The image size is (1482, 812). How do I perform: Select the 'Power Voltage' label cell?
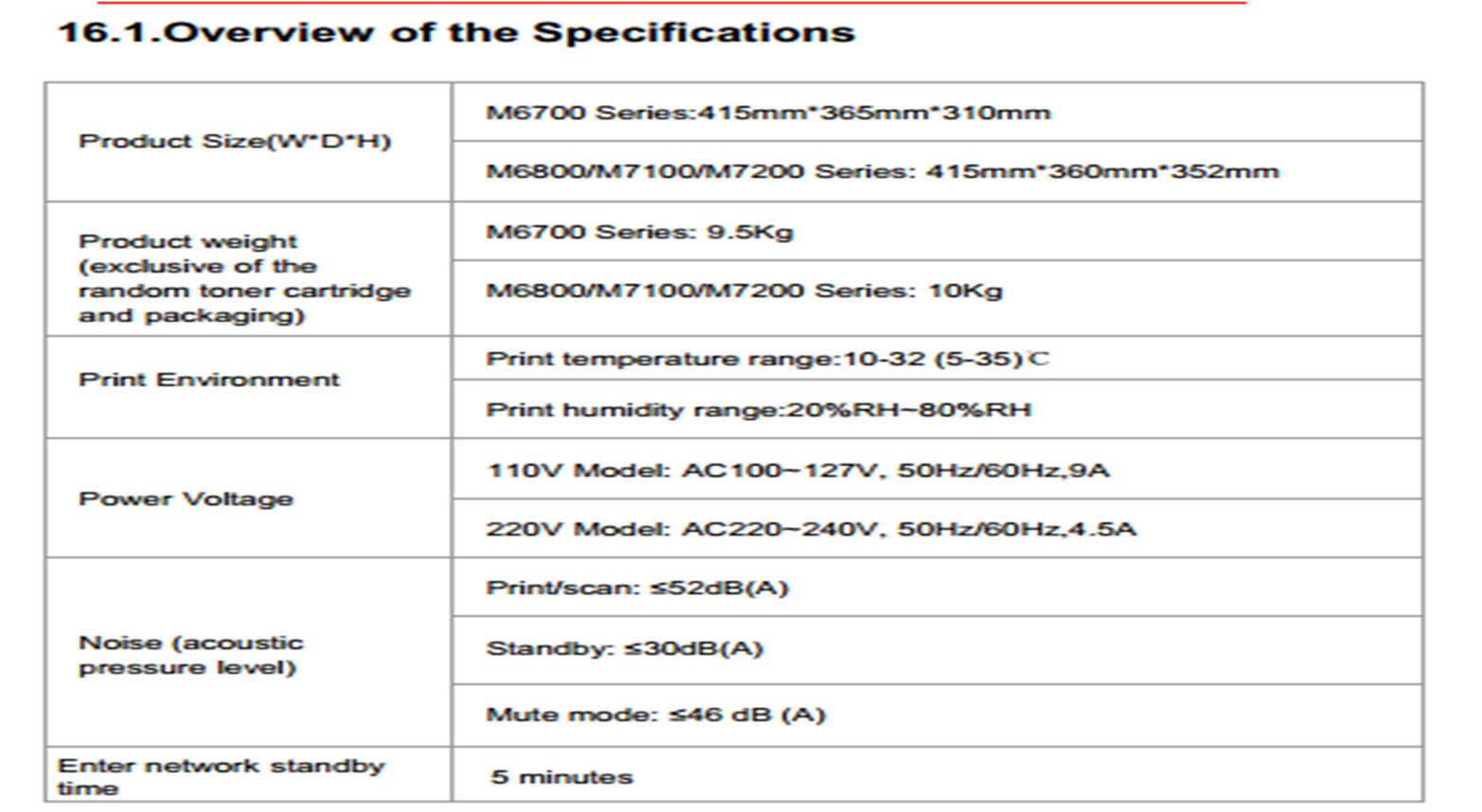pyautogui.click(x=248, y=498)
